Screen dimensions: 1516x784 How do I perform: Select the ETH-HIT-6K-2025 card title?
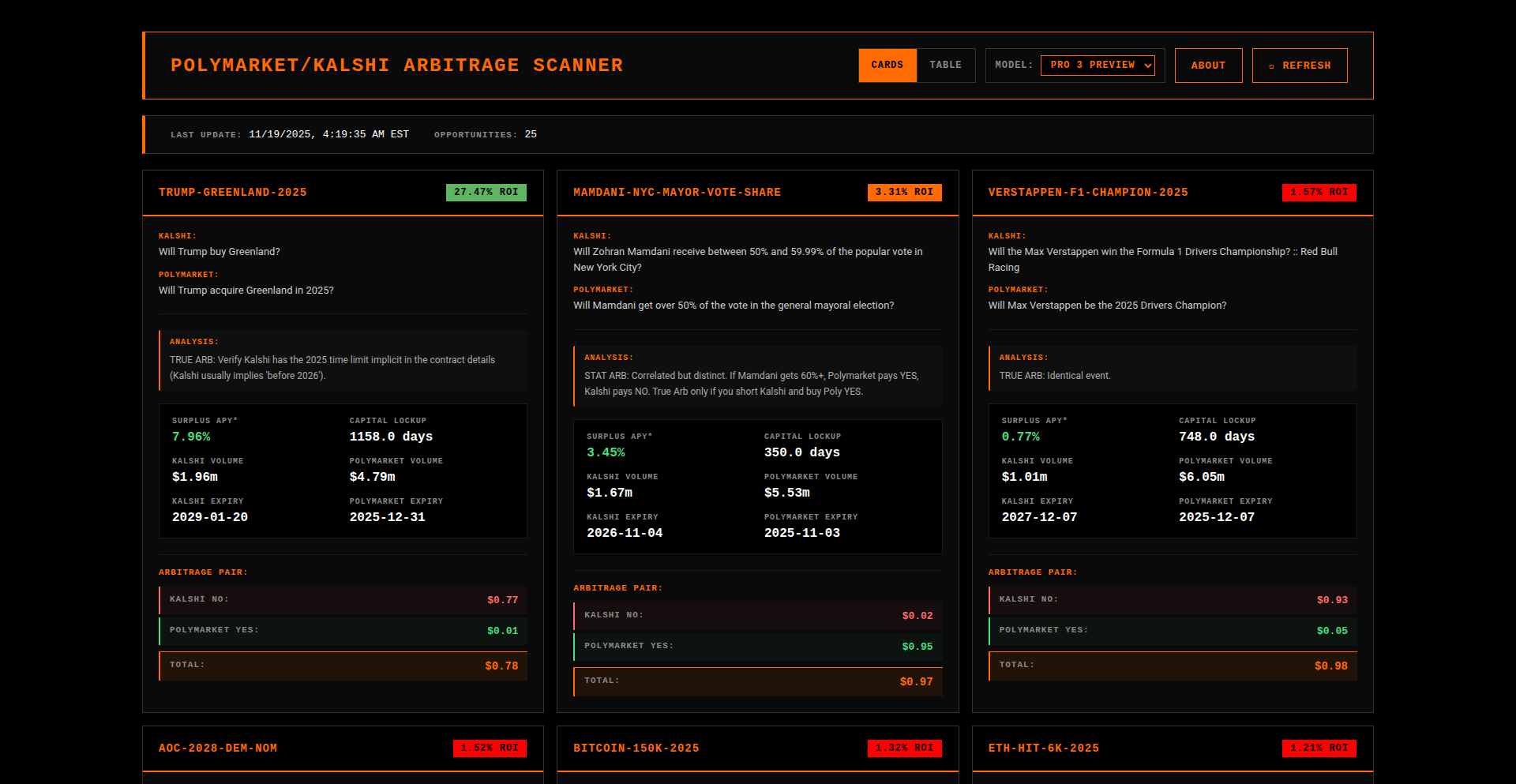(1043, 748)
